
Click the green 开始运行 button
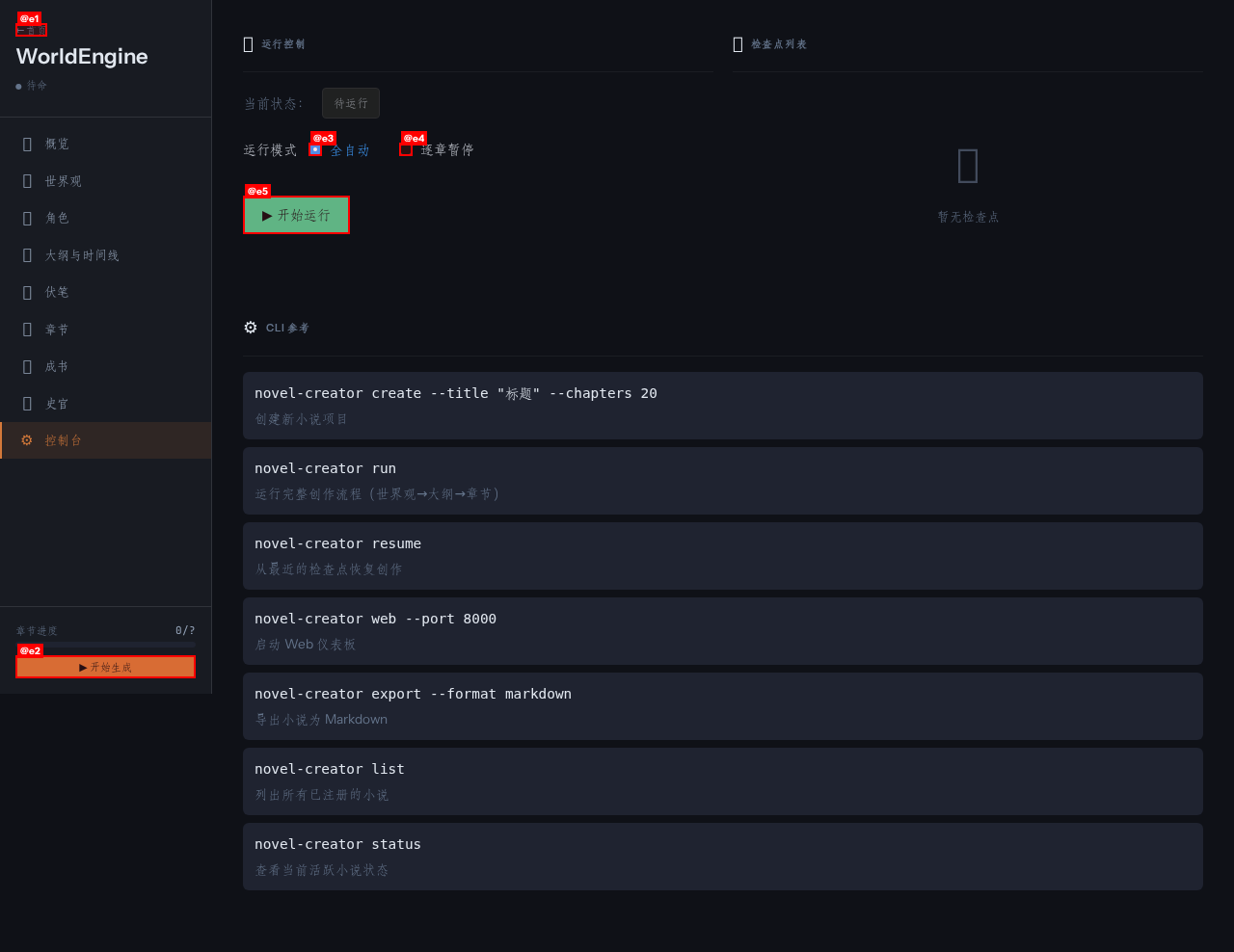tap(296, 215)
